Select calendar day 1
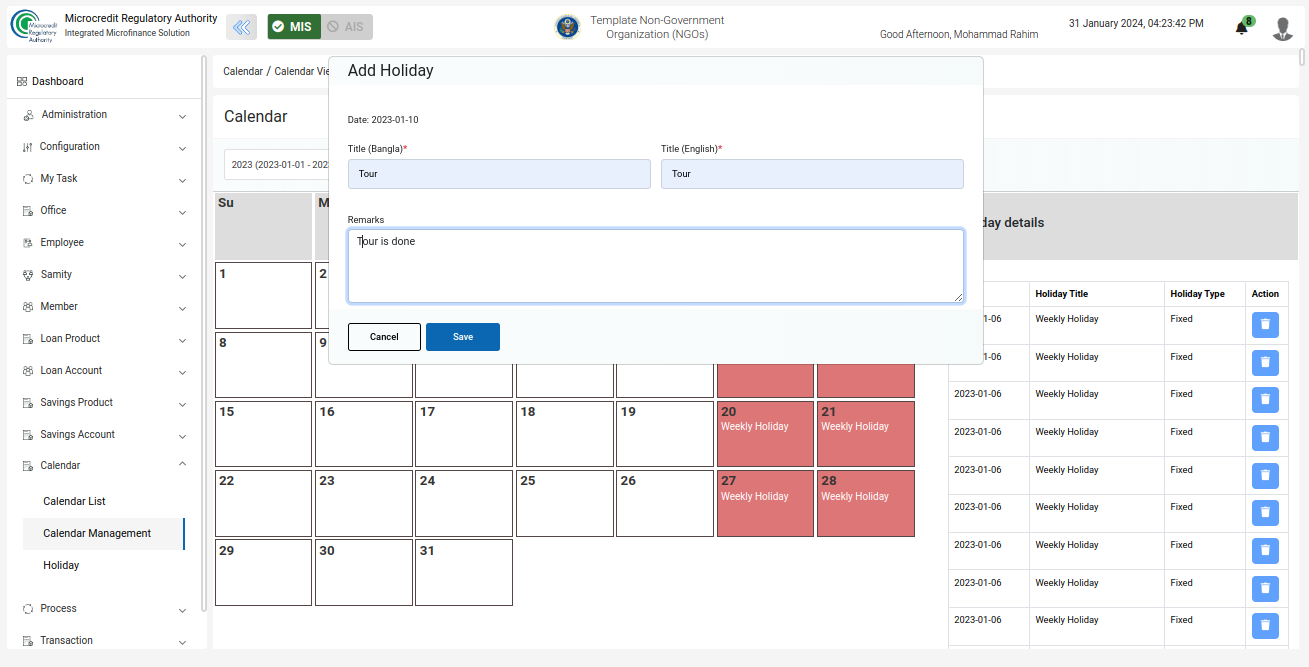The height and width of the screenshot is (667, 1309). coord(263,295)
